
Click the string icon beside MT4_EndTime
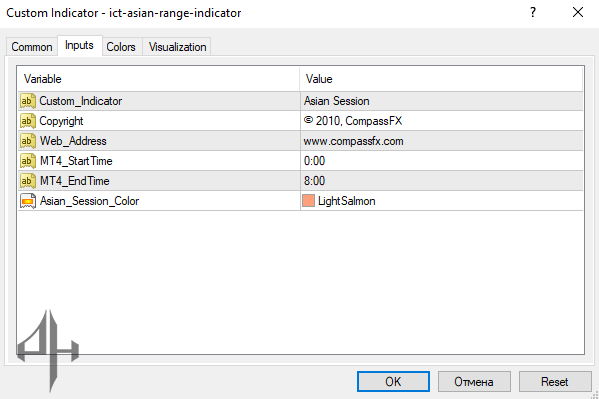(28, 181)
